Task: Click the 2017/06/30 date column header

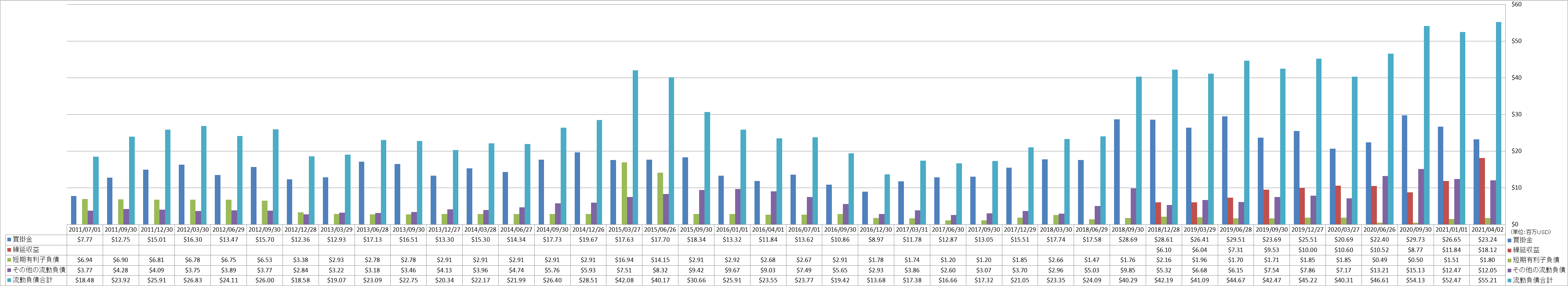Action: 948,230
